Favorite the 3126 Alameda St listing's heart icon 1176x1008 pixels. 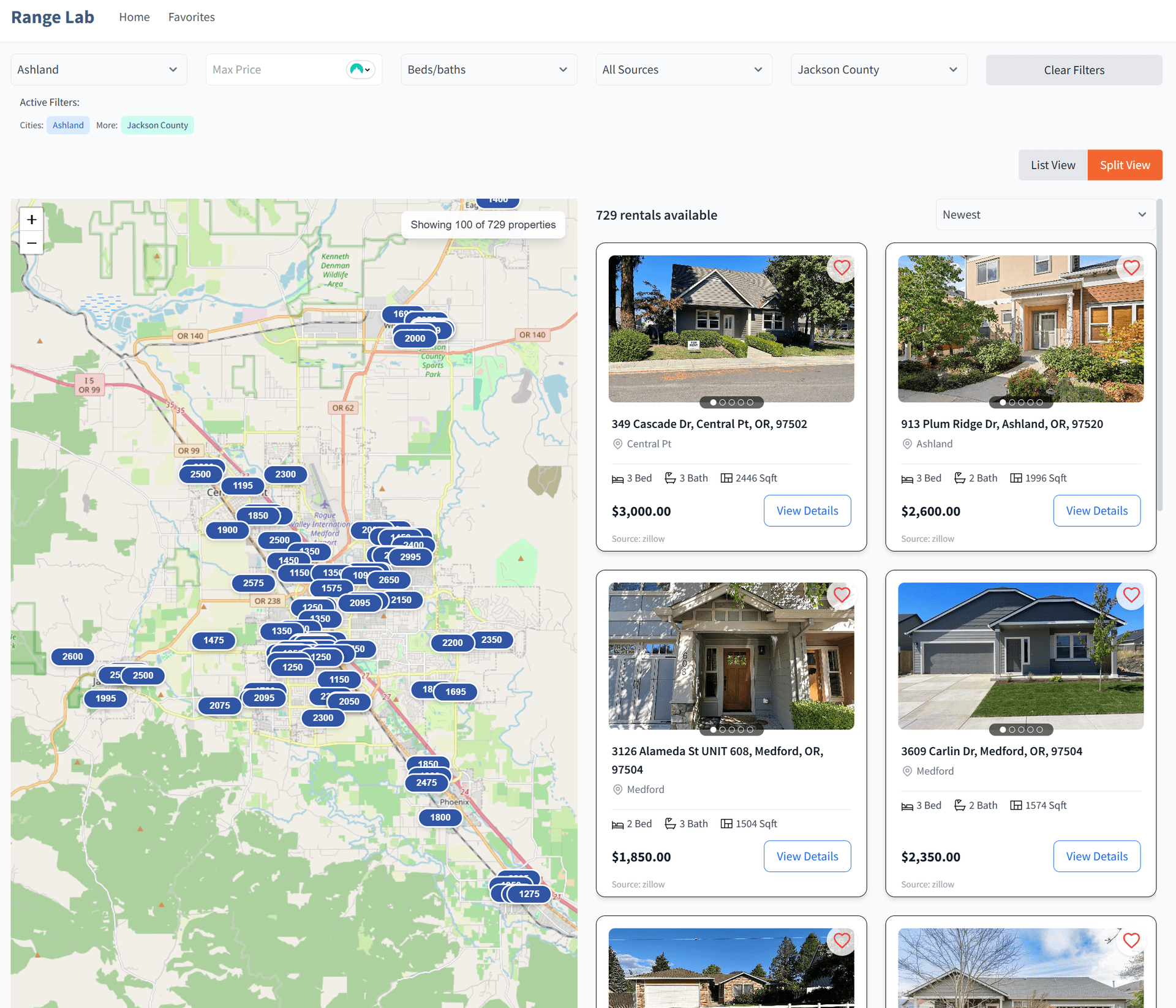coord(842,595)
